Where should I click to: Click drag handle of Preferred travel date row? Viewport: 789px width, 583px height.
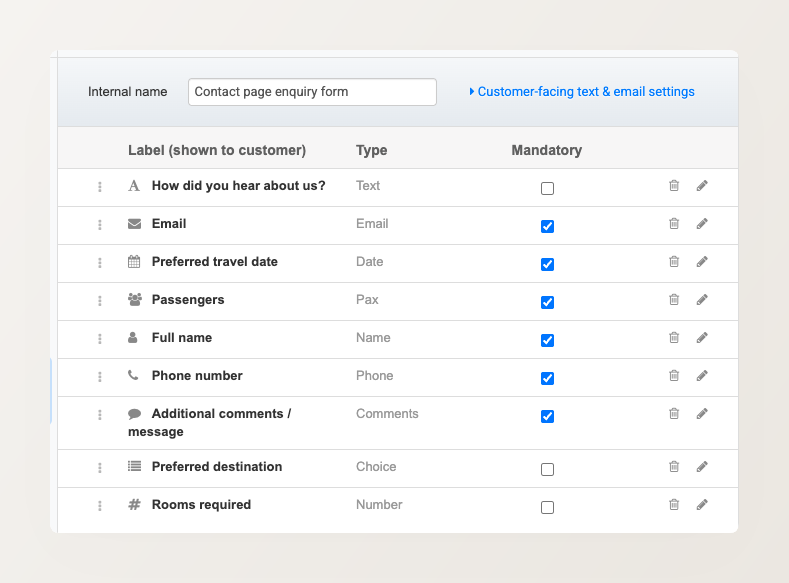100,263
